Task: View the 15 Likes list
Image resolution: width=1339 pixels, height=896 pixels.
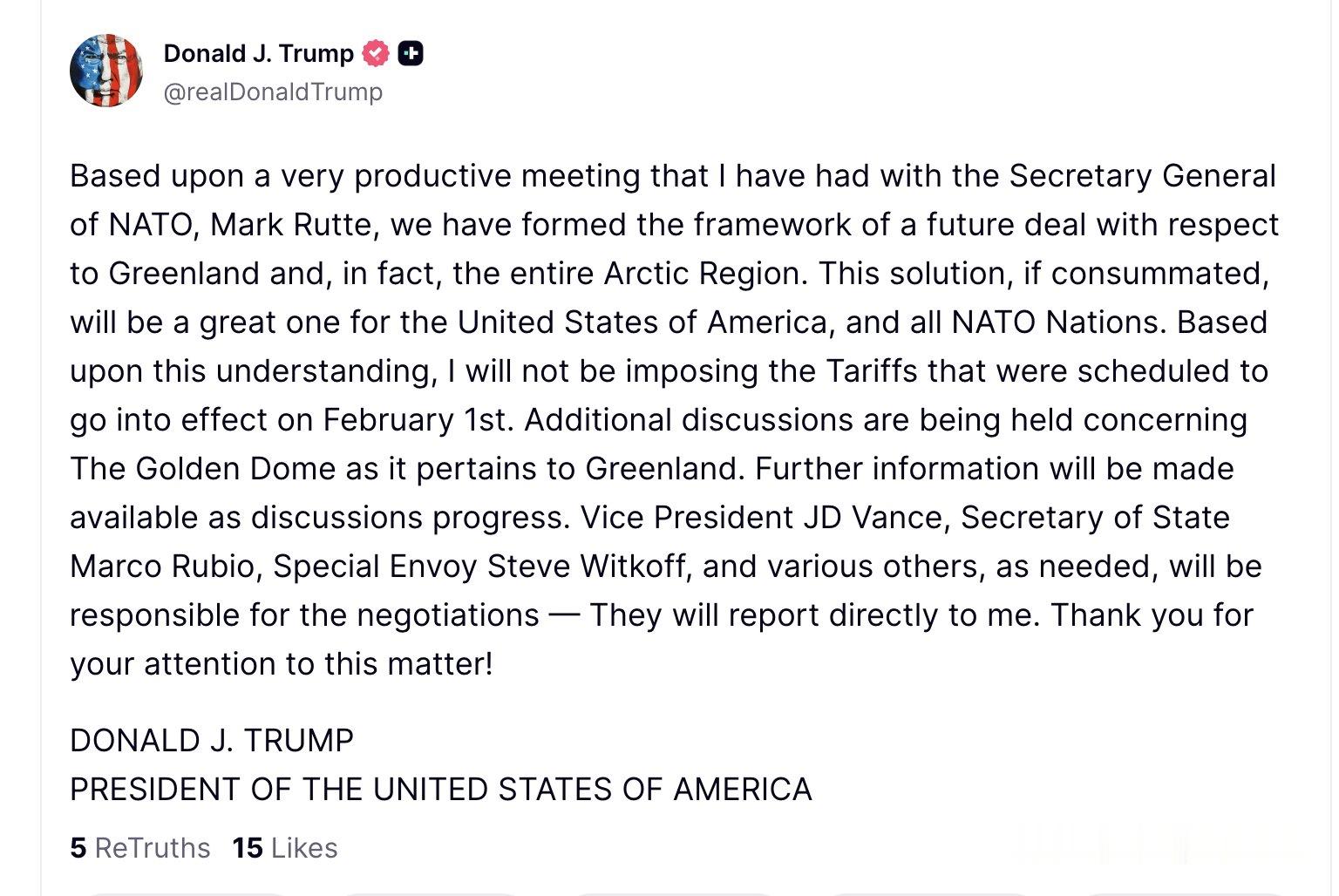Action: pyautogui.click(x=285, y=848)
